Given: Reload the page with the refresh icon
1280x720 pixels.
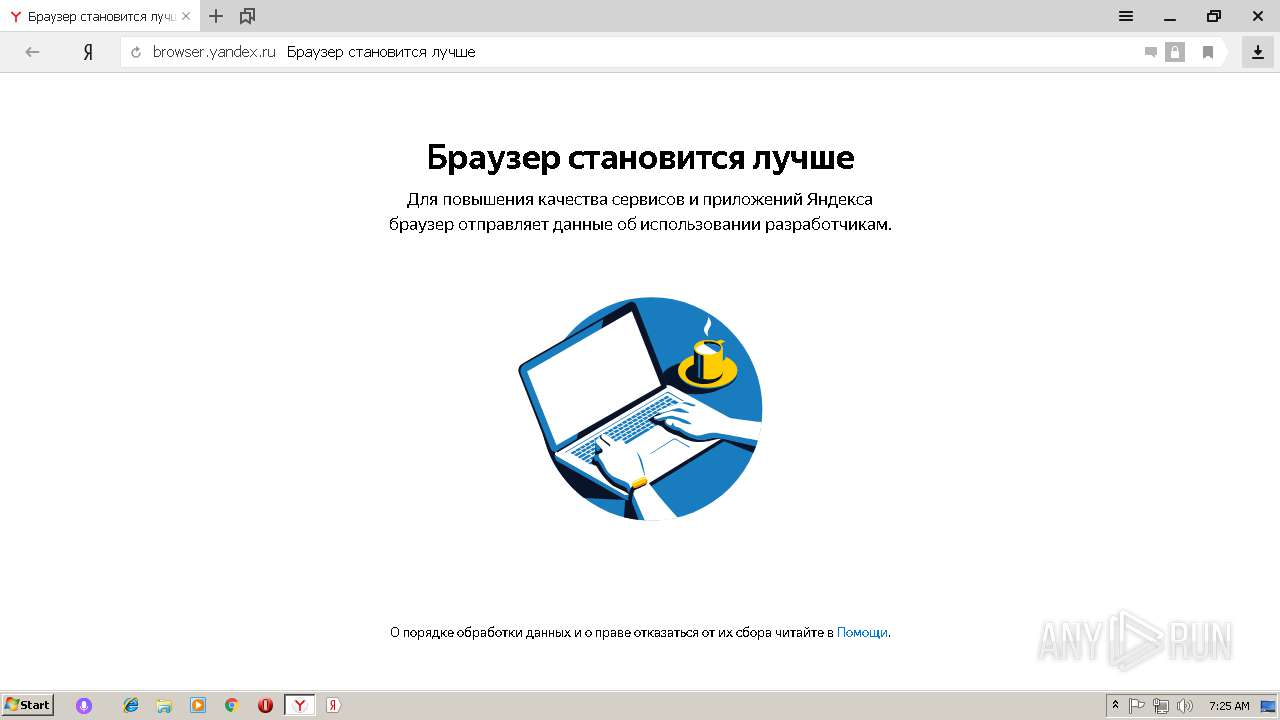Looking at the screenshot, I should (x=136, y=52).
